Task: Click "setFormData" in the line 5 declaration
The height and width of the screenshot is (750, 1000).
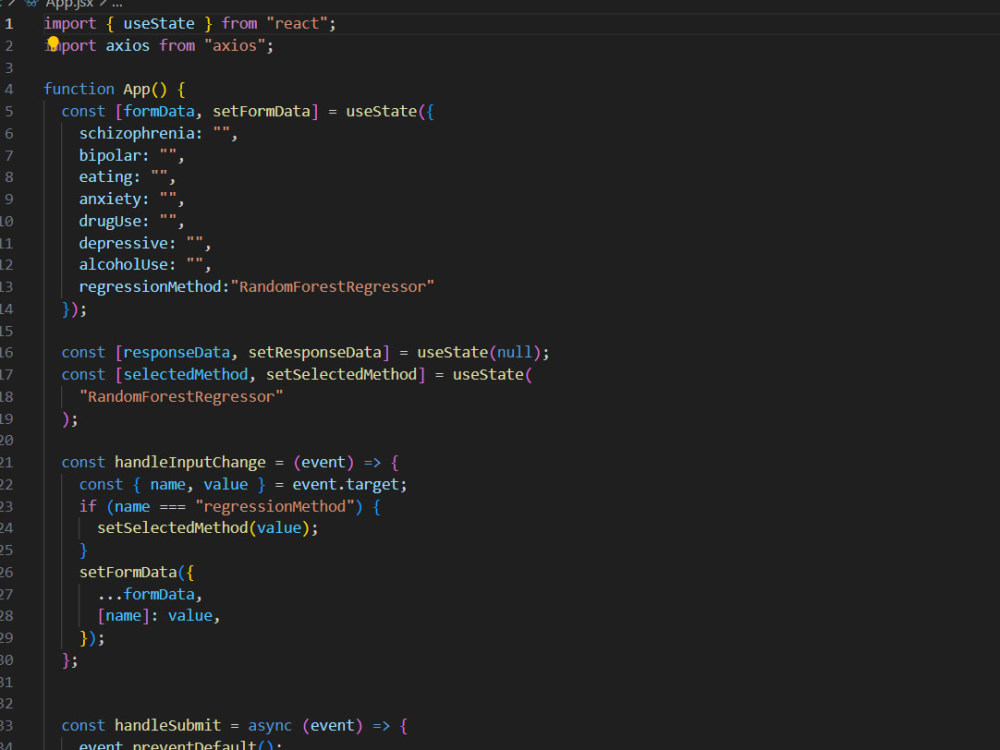Action: click(x=261, y=112)
